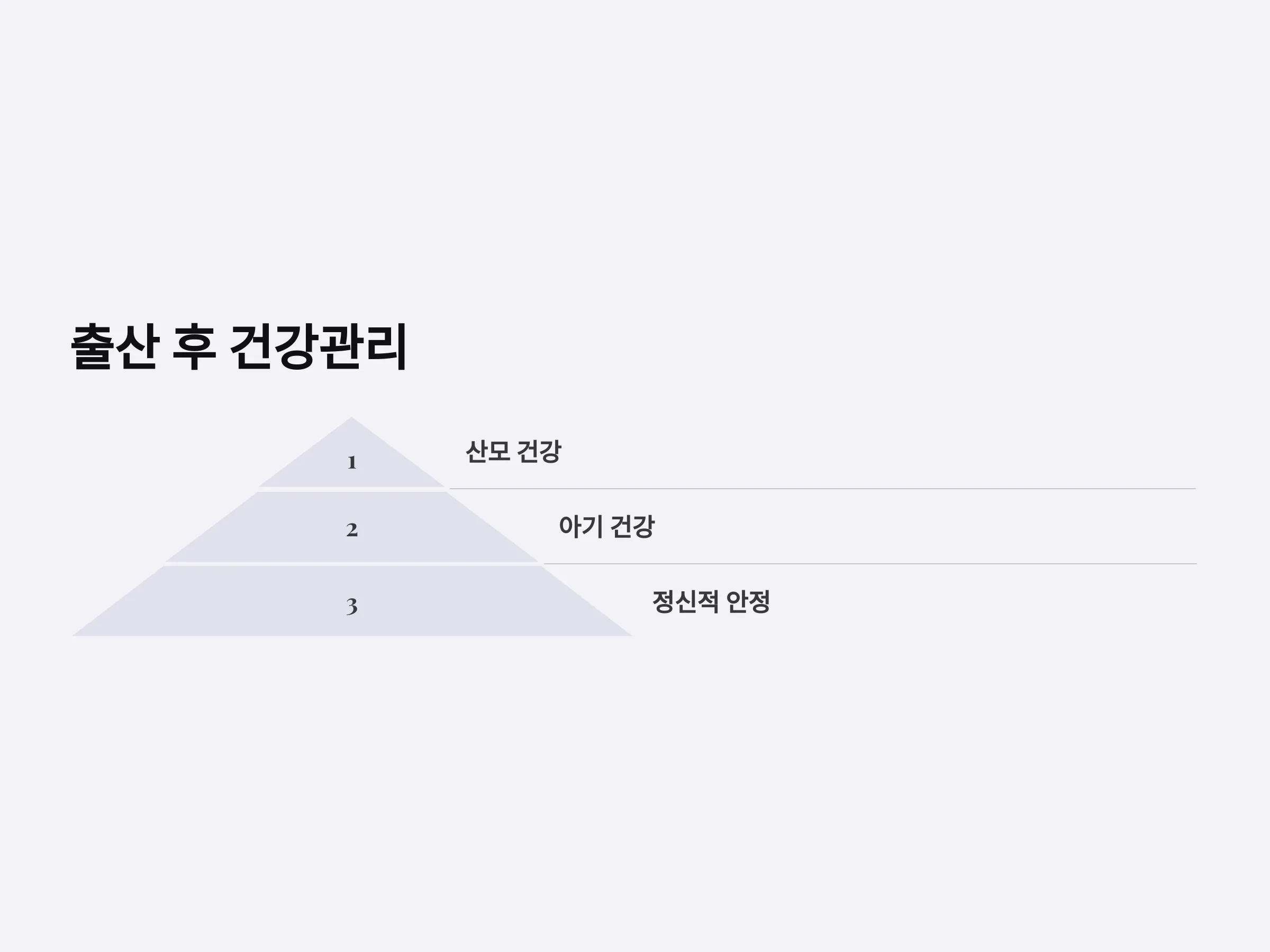Screen dimensions: 1270x952
Task: Click the word 아기 in second label
Action: [580, 527]
